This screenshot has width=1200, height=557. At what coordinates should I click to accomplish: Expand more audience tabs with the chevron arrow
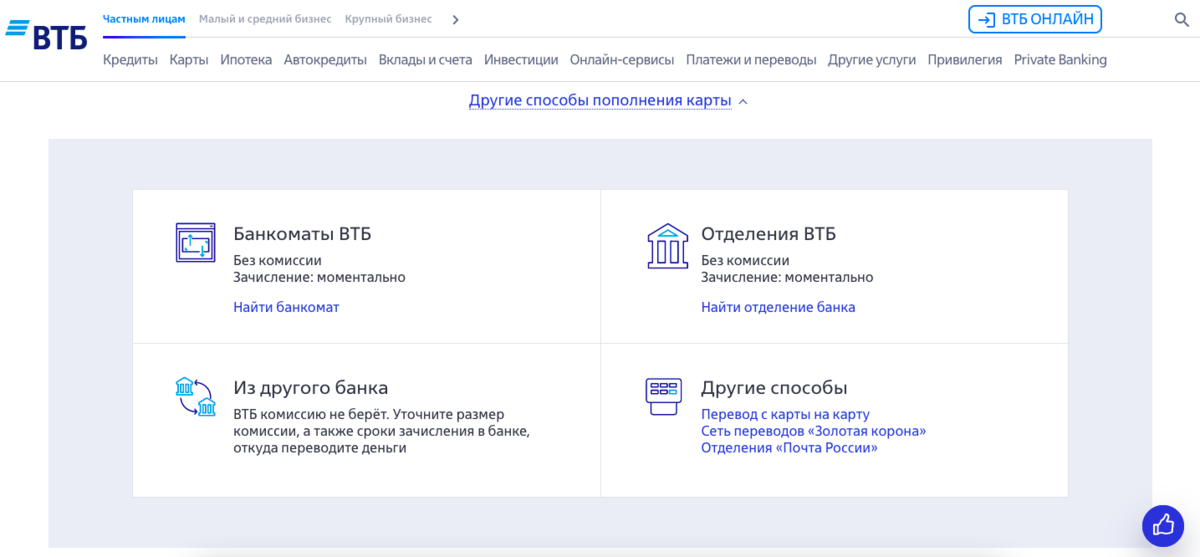pos(456,20)
